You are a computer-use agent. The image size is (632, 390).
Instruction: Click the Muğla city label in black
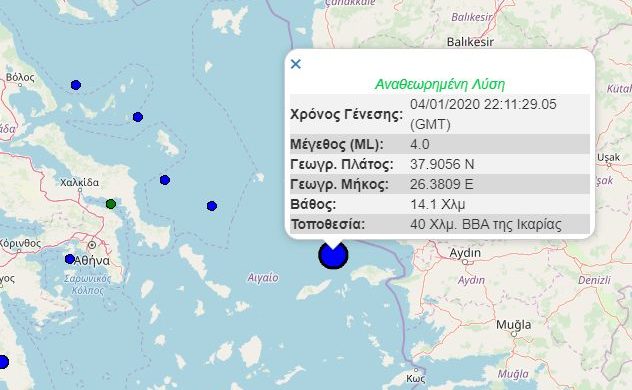(x=513, y=325)
